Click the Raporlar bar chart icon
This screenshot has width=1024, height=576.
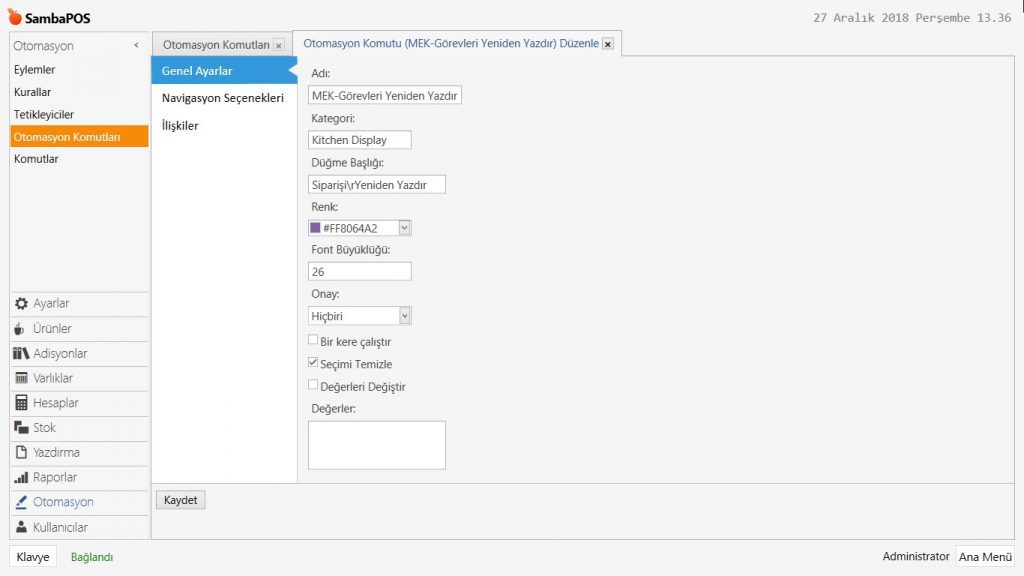21,478
